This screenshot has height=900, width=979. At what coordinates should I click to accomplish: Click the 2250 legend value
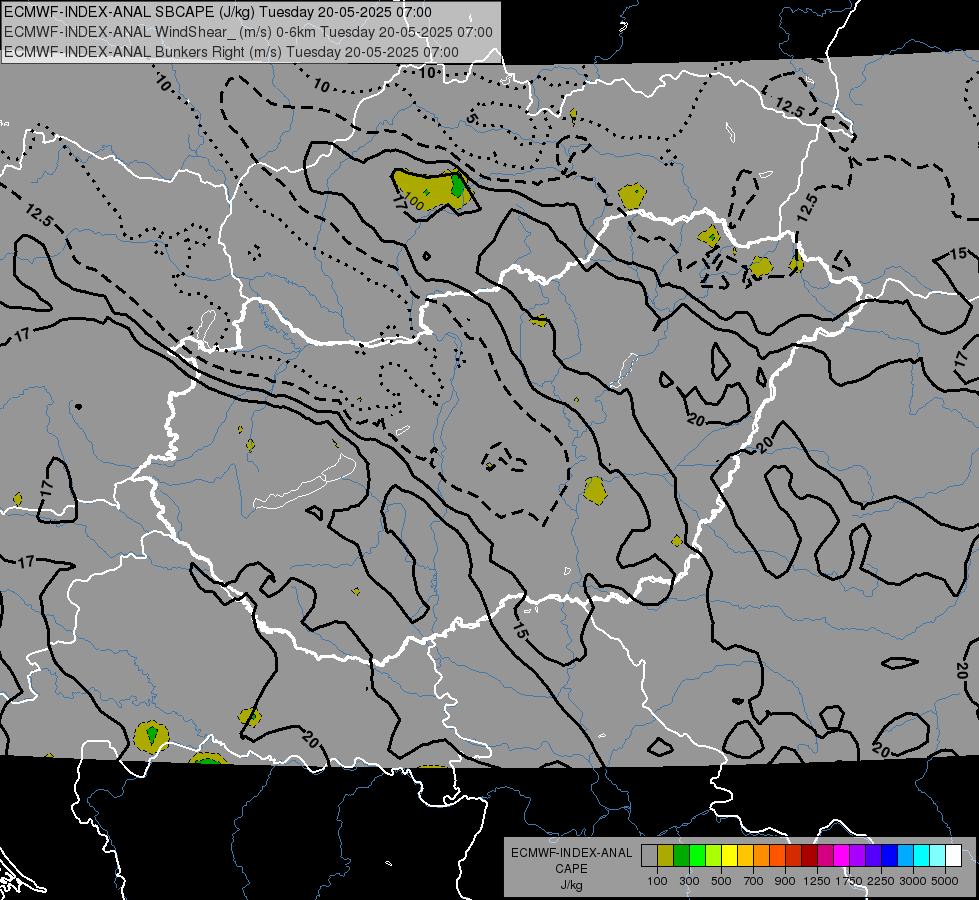[880, 881]
